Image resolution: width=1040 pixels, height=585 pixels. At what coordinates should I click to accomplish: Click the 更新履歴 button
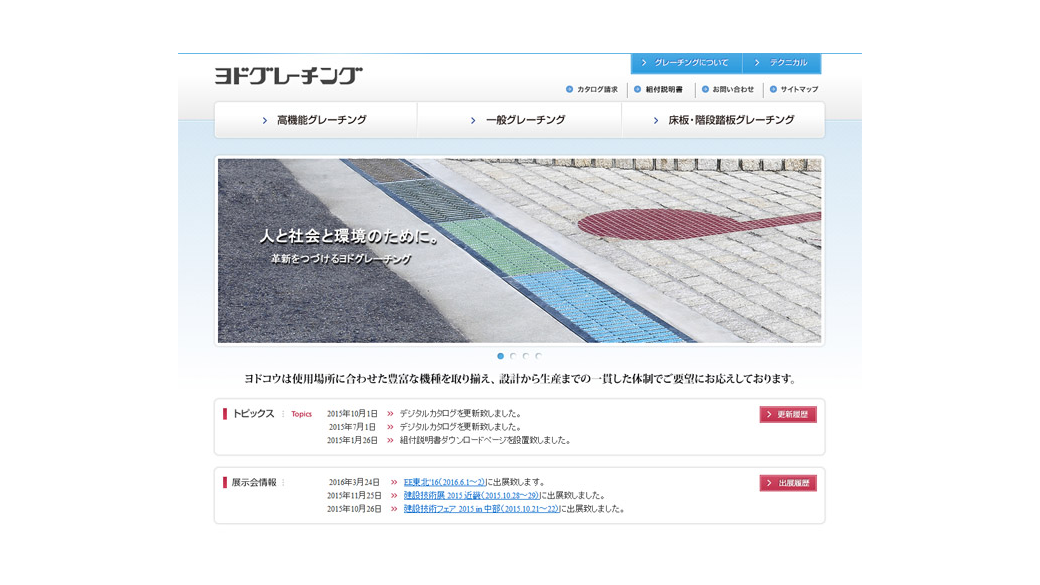tap(789, 413)
